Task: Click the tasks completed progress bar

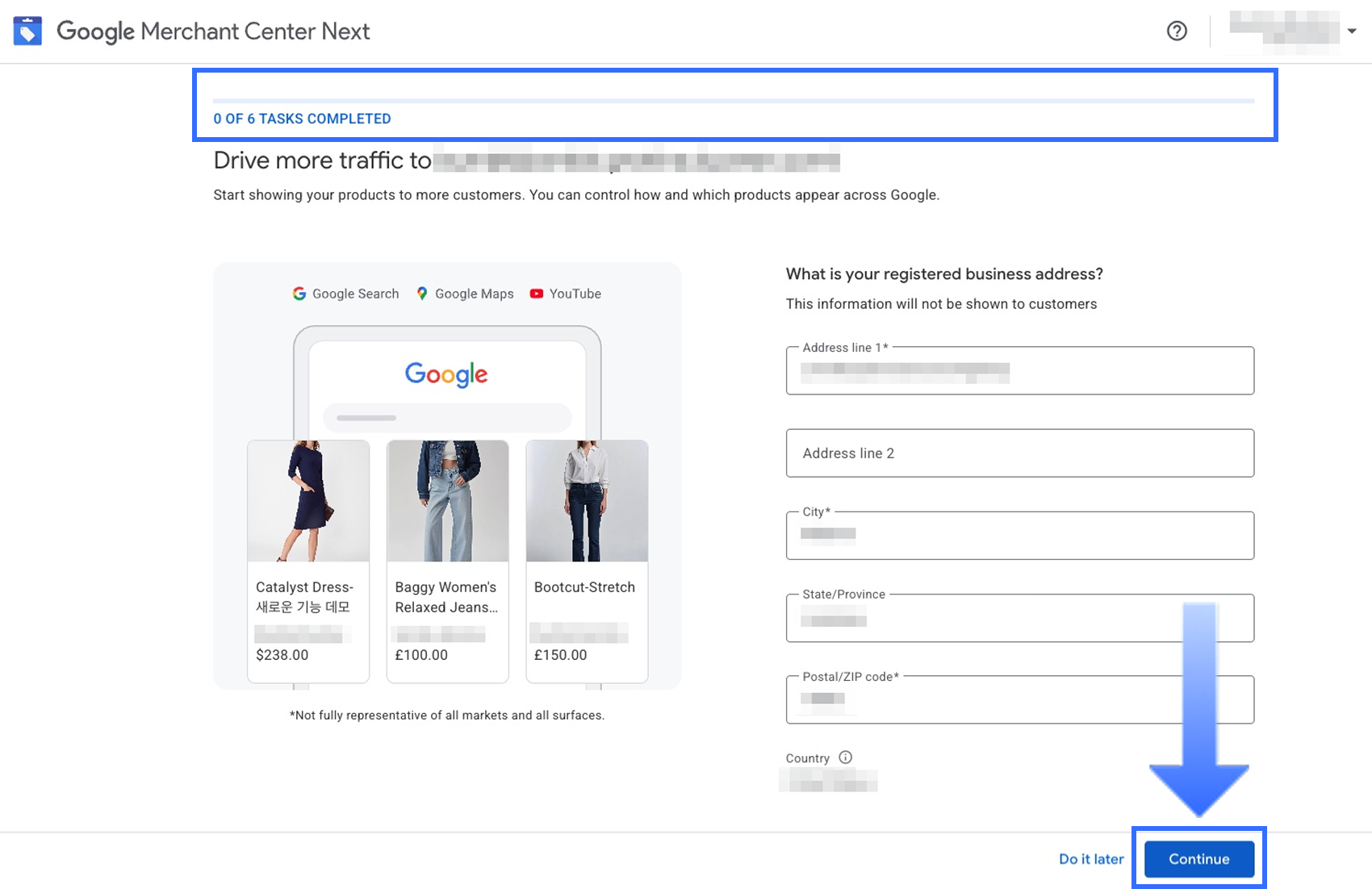Action: point(734,101)
